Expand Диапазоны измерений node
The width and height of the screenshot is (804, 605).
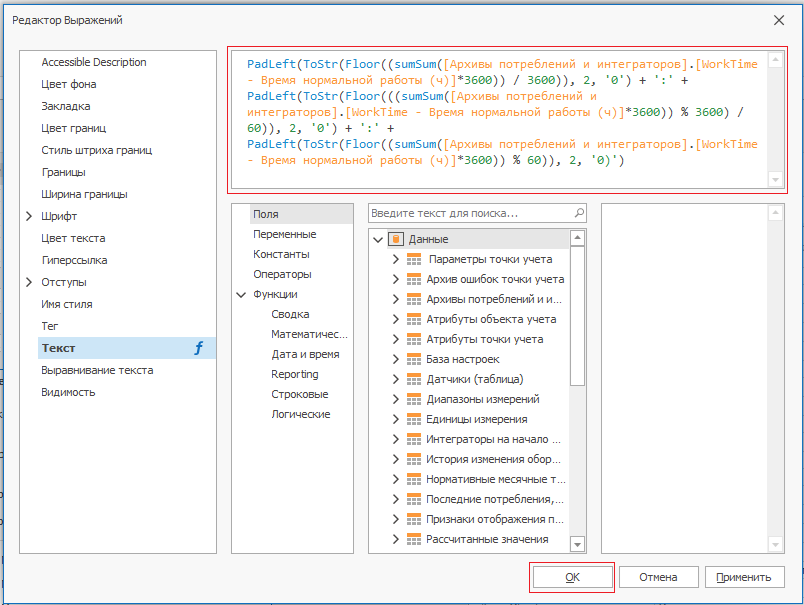(395, 399)
